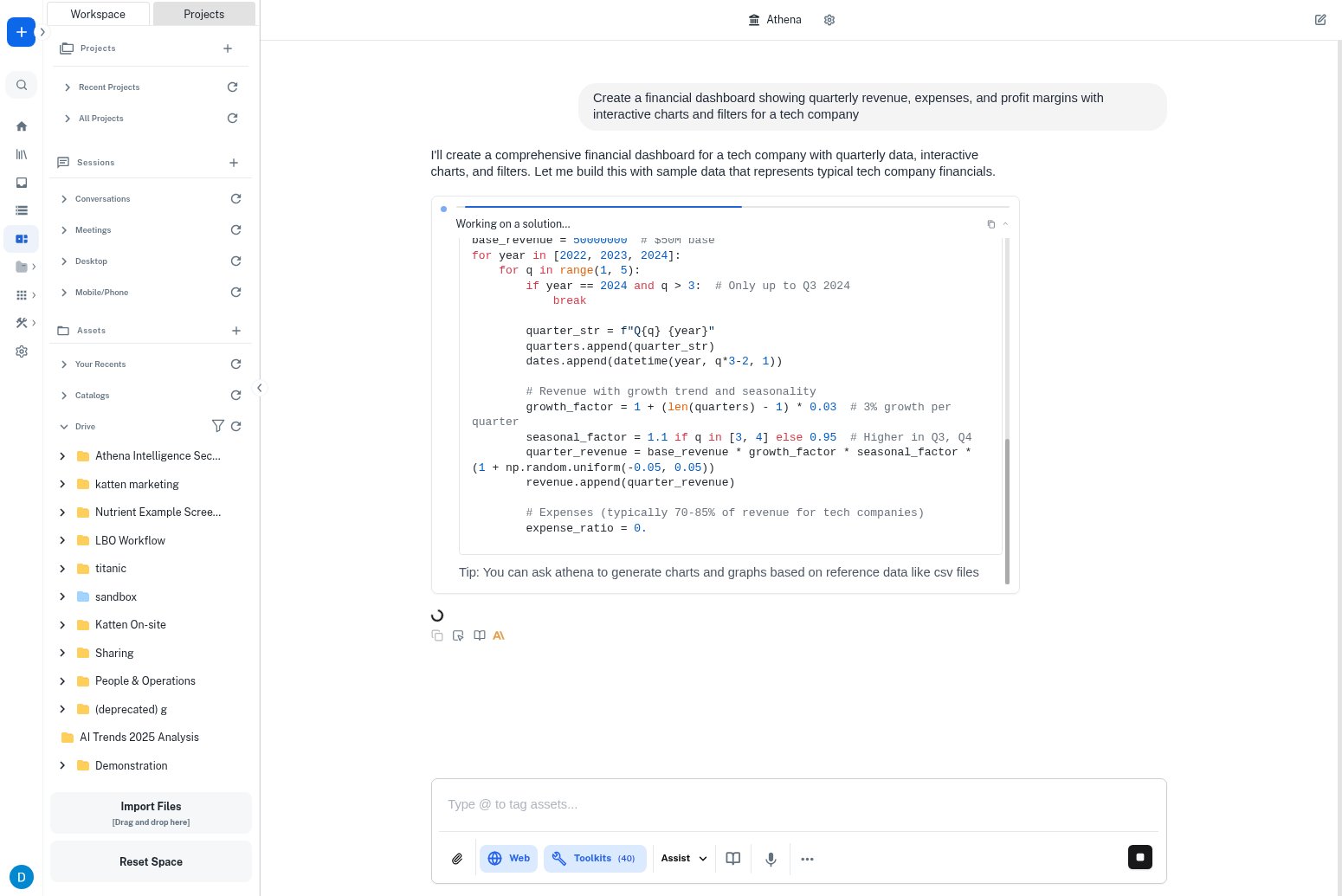Collapse the working solution code panel

point(1005,224)
